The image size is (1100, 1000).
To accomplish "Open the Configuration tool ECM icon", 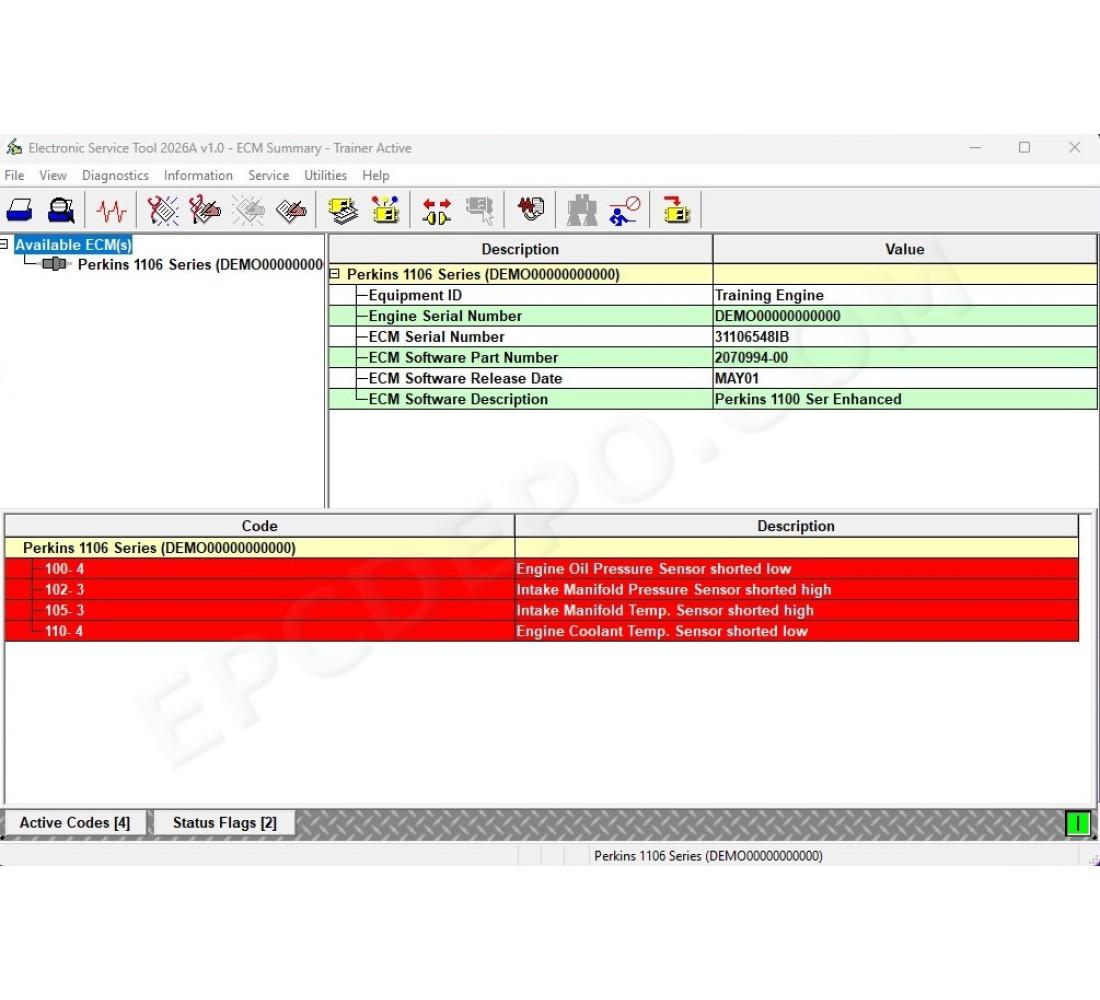I will tap(385, 210).
